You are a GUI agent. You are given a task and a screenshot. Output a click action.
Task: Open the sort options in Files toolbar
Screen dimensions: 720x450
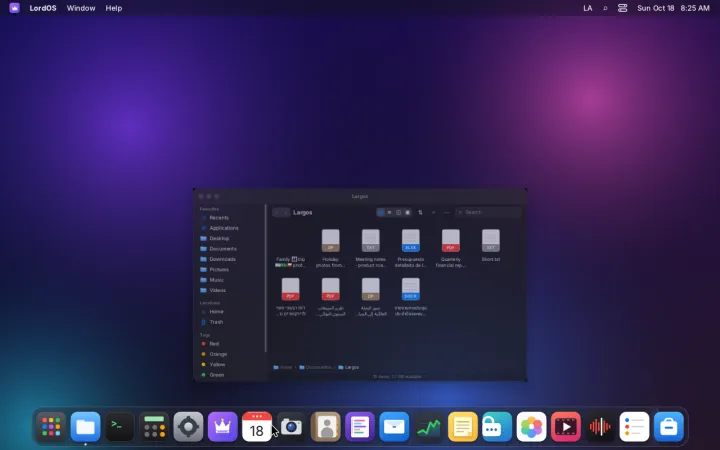coord(420,212)
